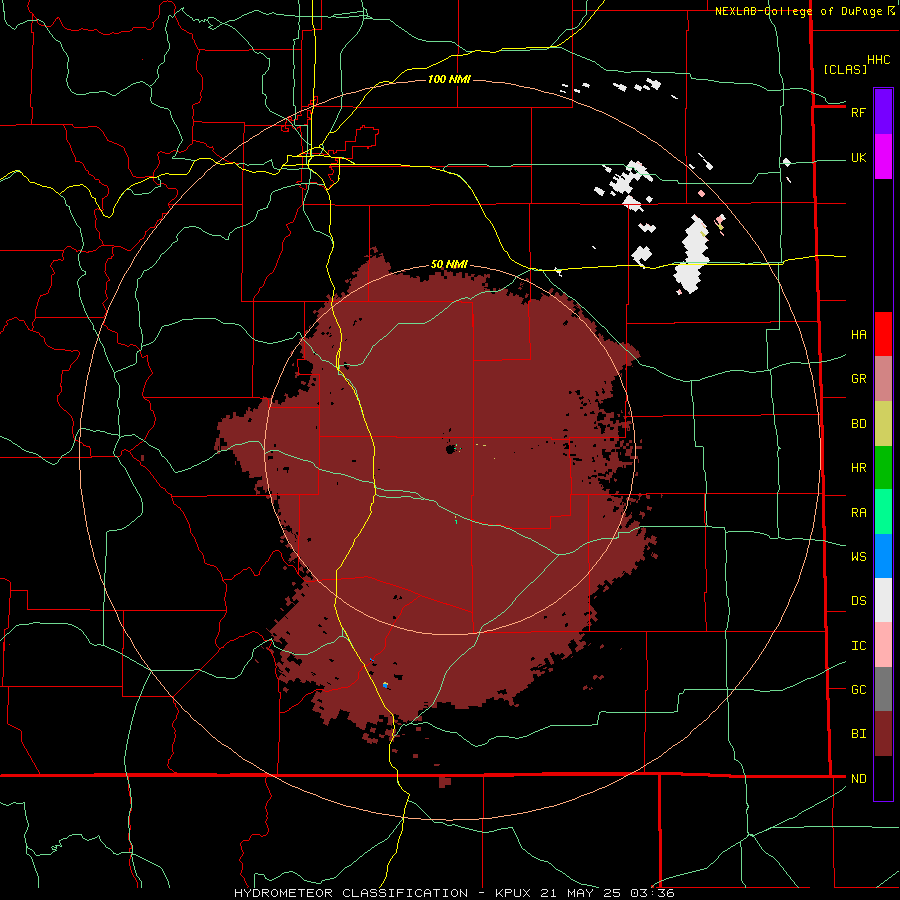Viewport: 900px width, 900px height.
Task: Click the [CLAS] units label
Action: click(x=844, y=69)
